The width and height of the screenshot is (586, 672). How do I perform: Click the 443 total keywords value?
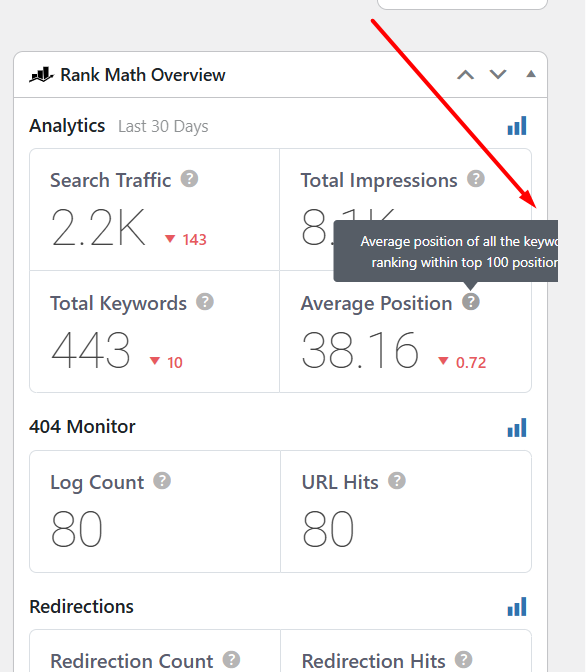click(90, 350)
